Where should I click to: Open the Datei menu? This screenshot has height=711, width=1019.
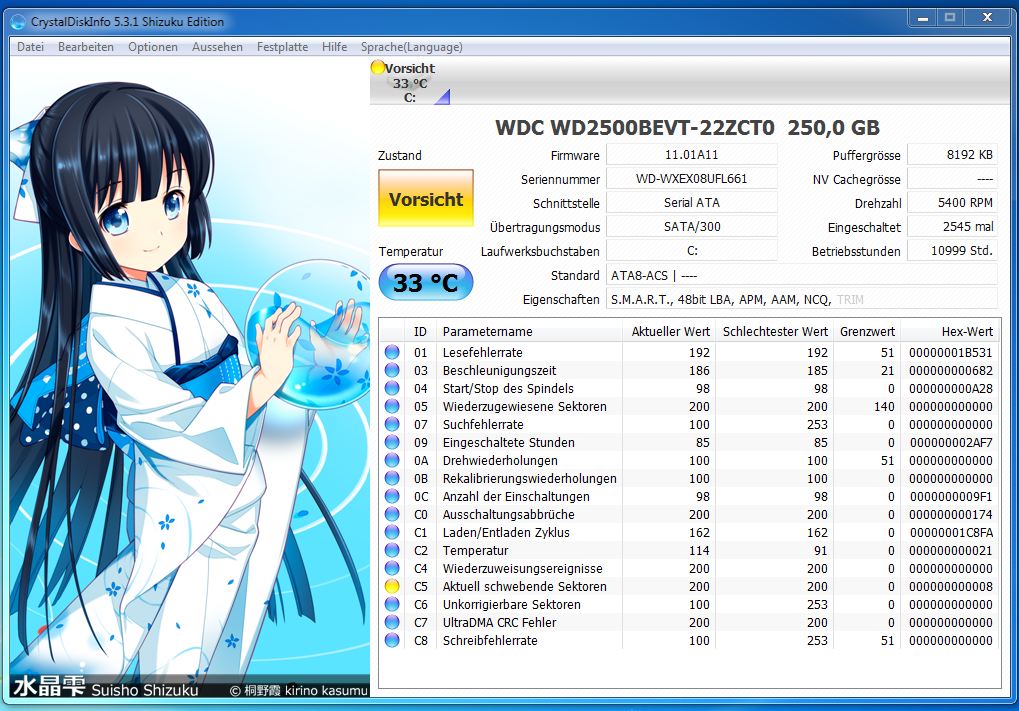coord(31,47)
